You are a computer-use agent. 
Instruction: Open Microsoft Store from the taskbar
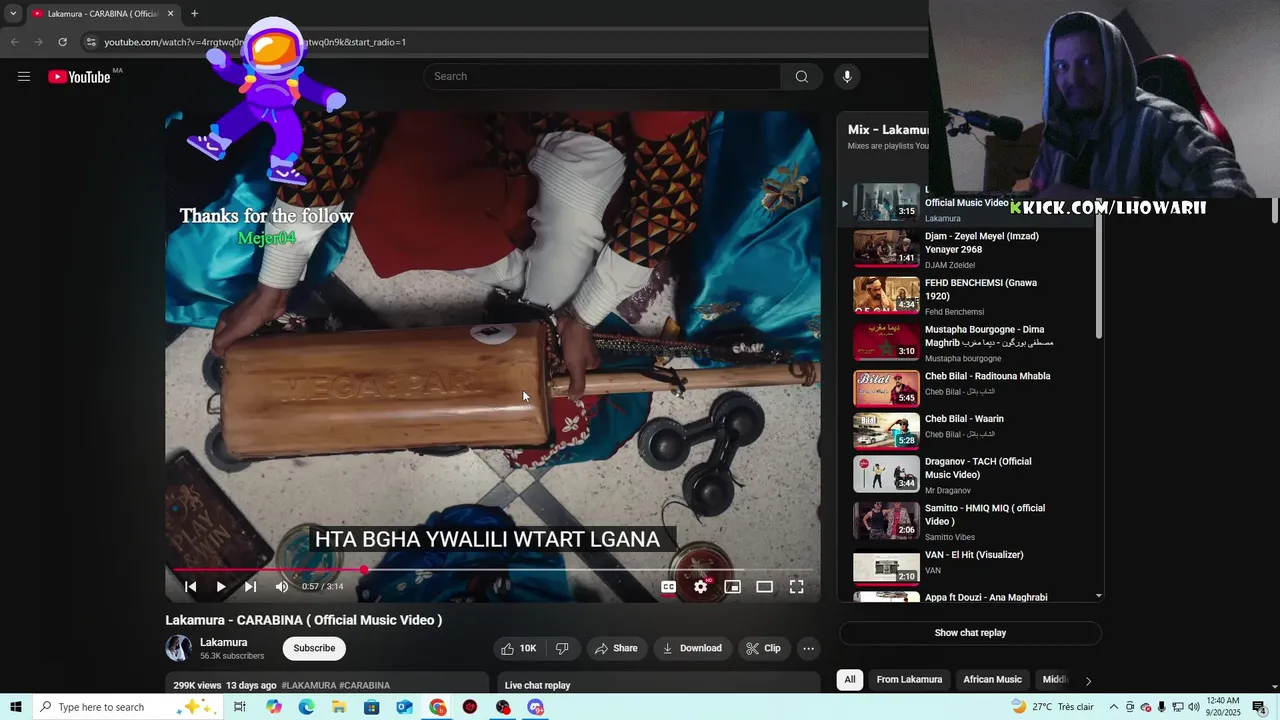click(372, 707)
